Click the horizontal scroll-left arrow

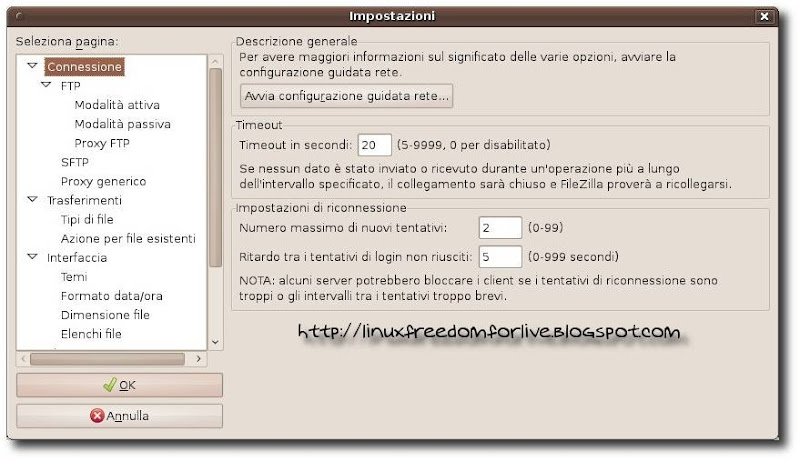(x=23, y=359)
